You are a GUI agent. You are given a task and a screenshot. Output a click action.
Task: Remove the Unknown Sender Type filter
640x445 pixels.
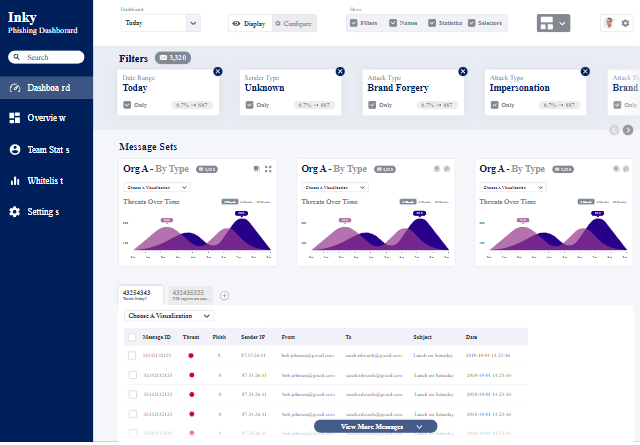(x=340, y=71)
